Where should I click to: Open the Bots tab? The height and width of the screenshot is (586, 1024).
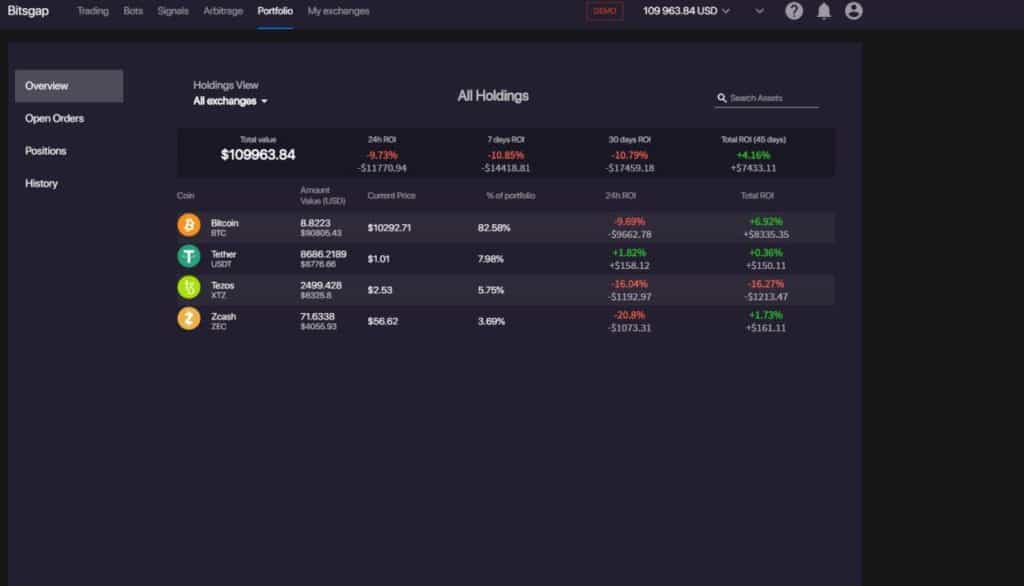pos(133,11)
